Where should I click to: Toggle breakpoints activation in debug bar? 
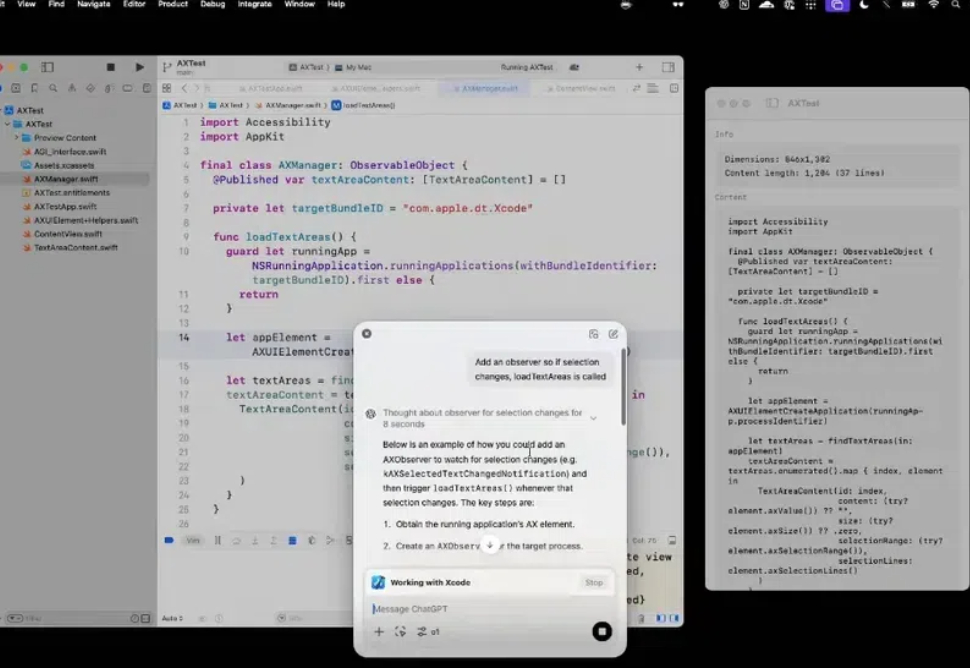(169, 541)
